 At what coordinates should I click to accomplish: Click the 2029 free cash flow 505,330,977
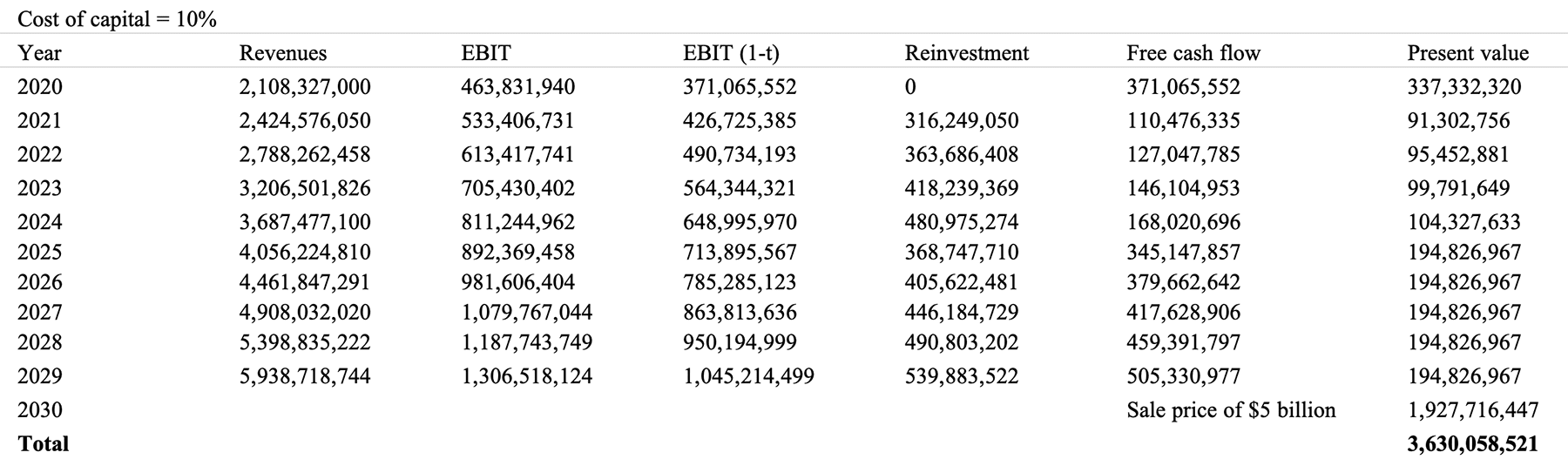coord(1183,376)
